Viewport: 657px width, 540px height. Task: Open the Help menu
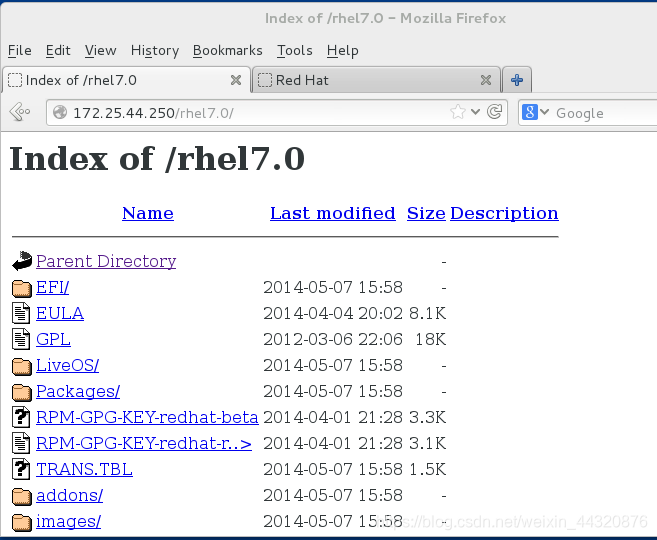(x=343, y=50)
